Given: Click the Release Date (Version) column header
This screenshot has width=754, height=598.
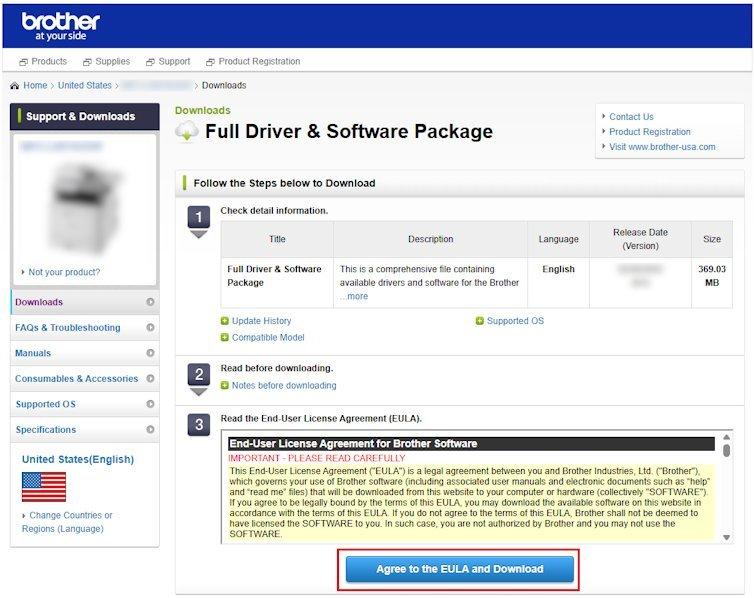Looking at the screenshot, I should [640, 239].
